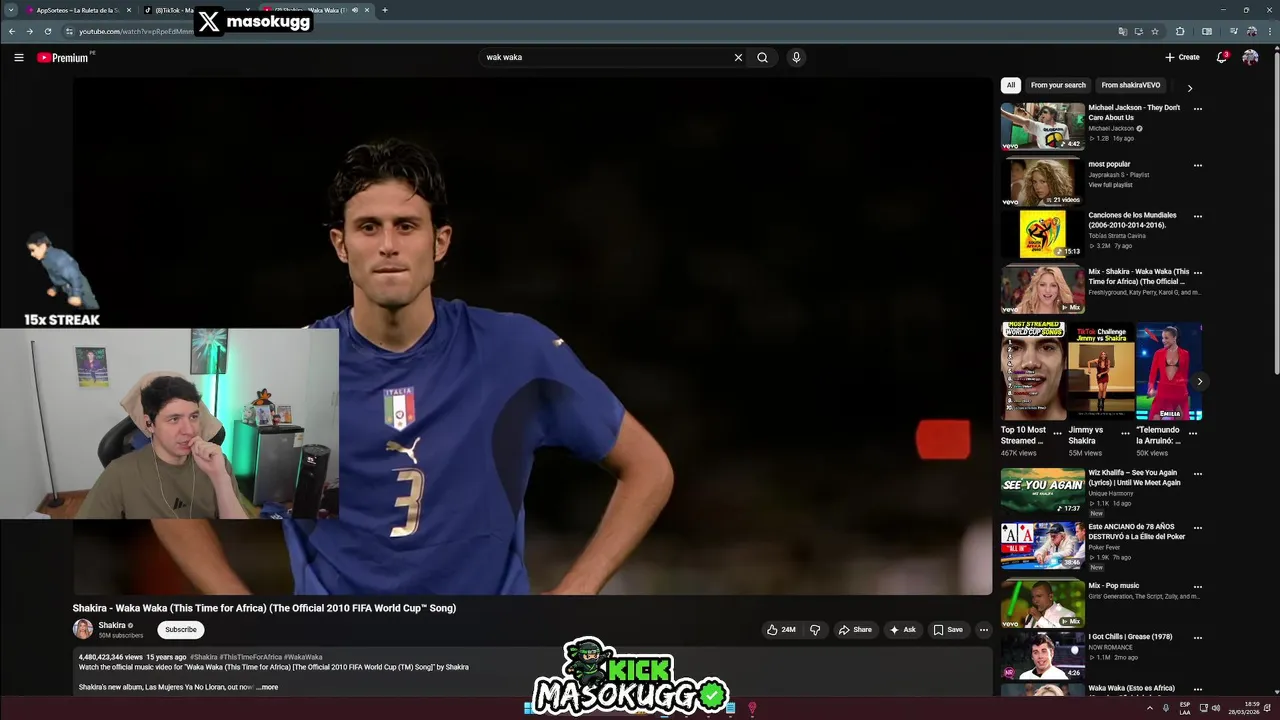
Task: Open Michael Jackson video thumbnail
Action: (x=1043, y=126)
